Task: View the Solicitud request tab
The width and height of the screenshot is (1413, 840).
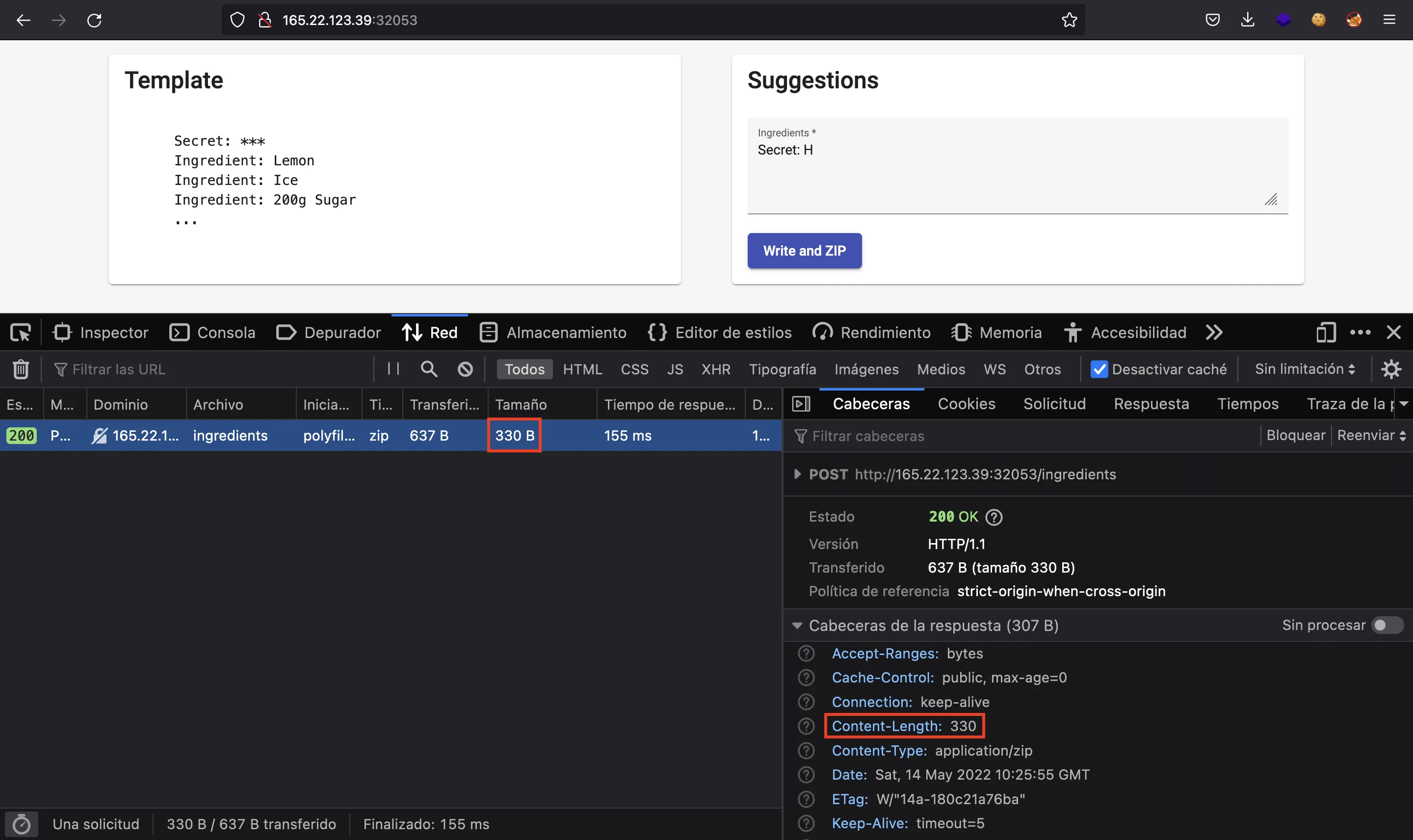Action: [x=1054, y=404]
